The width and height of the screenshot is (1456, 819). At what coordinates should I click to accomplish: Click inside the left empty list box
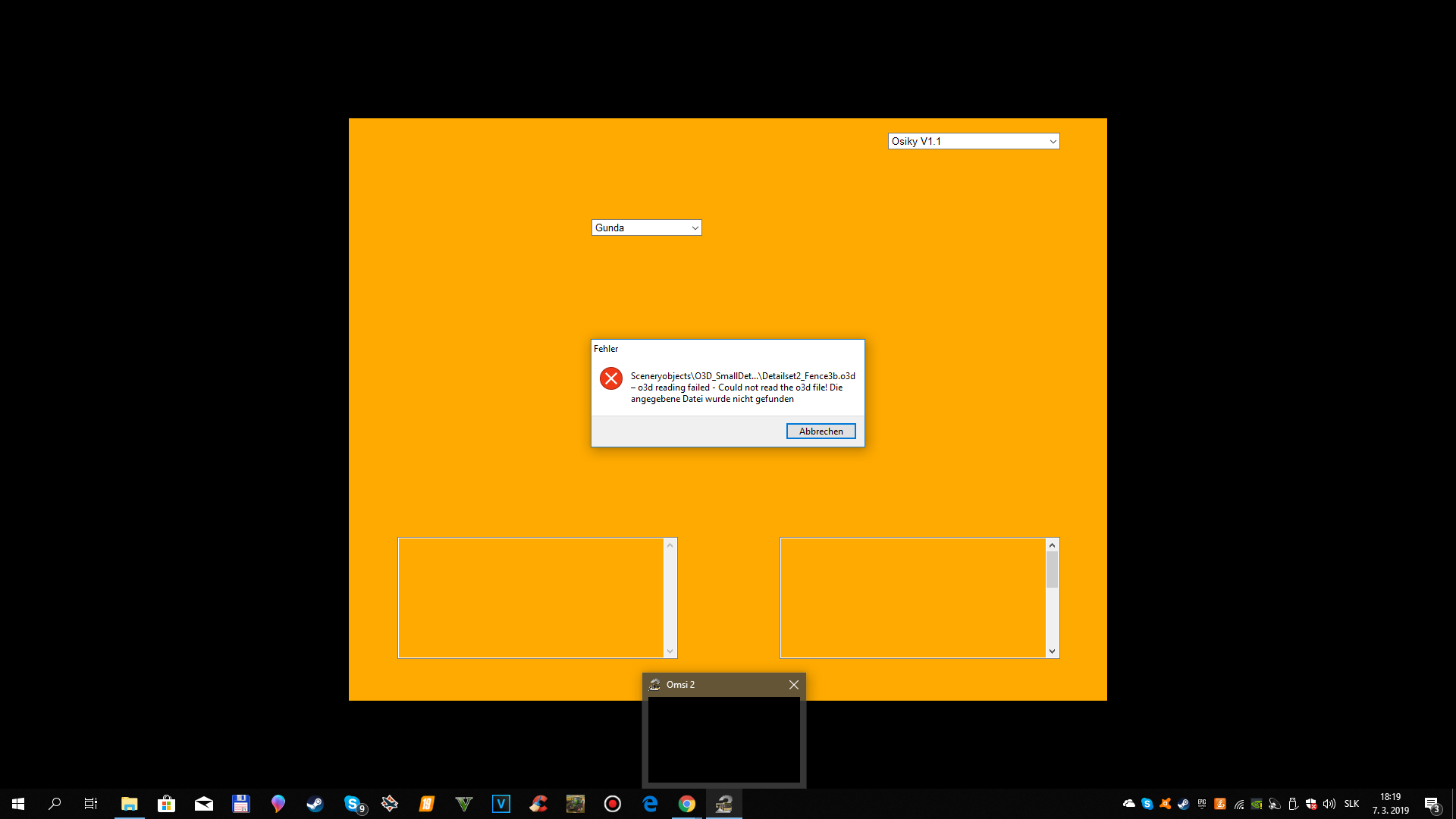531,598
